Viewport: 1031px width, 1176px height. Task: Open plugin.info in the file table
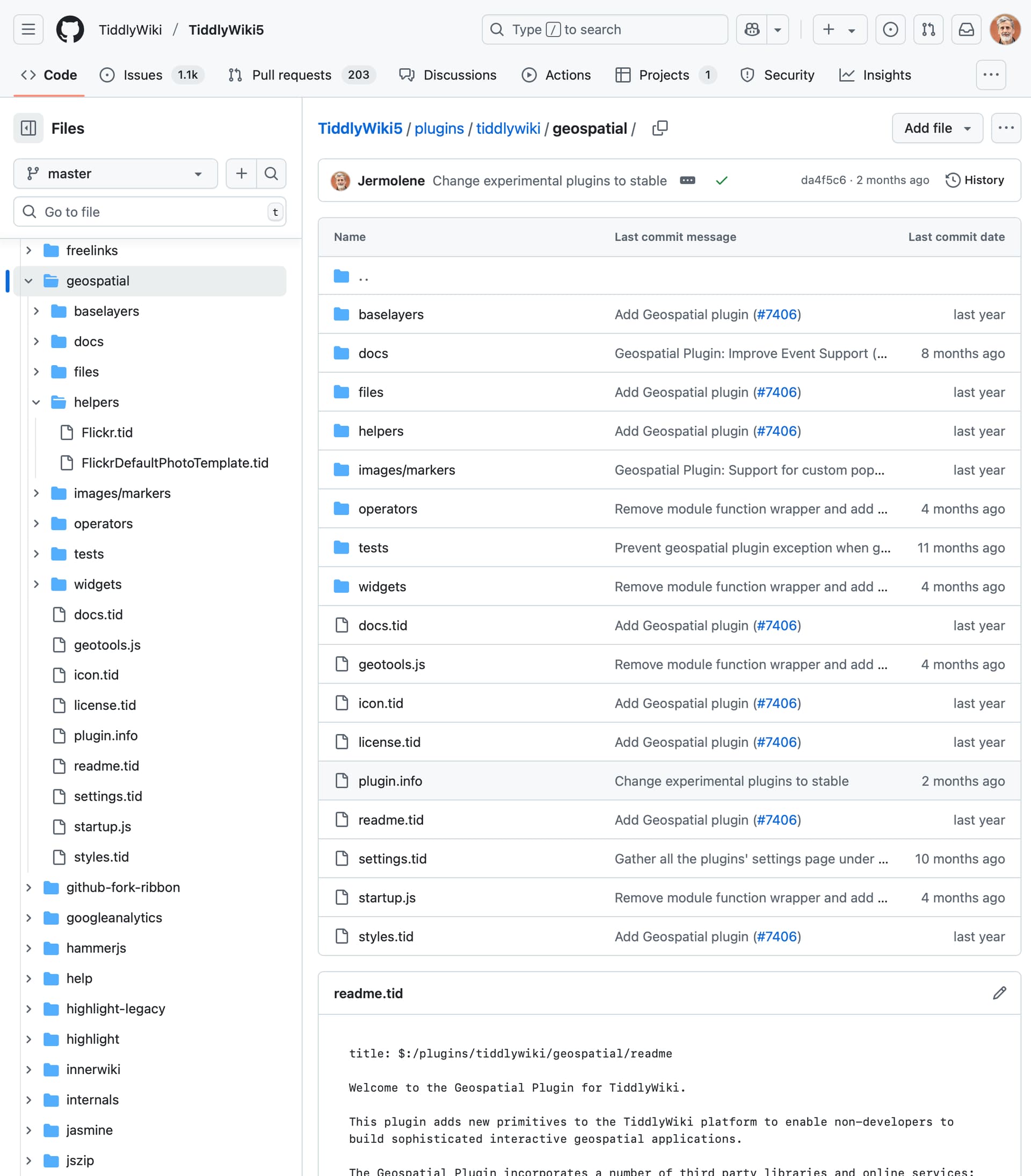pyautogui.click(x=390, y=781)
